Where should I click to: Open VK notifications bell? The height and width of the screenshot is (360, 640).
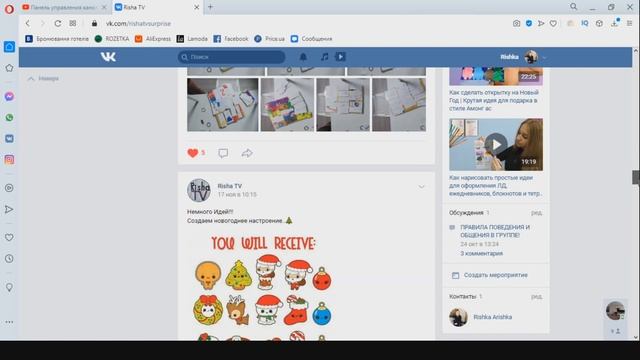(x=303, y=57)
